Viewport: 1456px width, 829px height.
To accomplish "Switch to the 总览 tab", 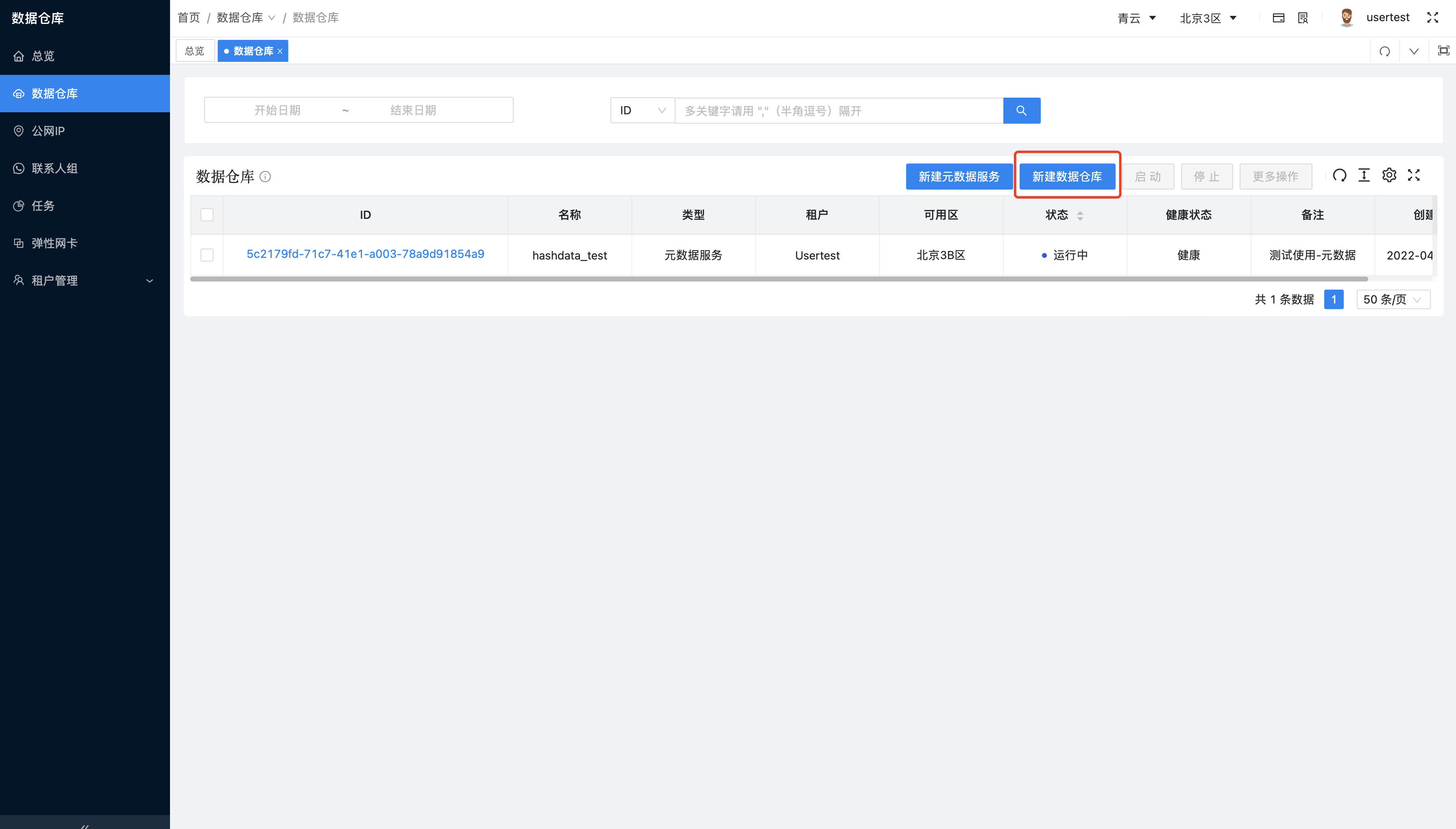I will click(195, 51).
